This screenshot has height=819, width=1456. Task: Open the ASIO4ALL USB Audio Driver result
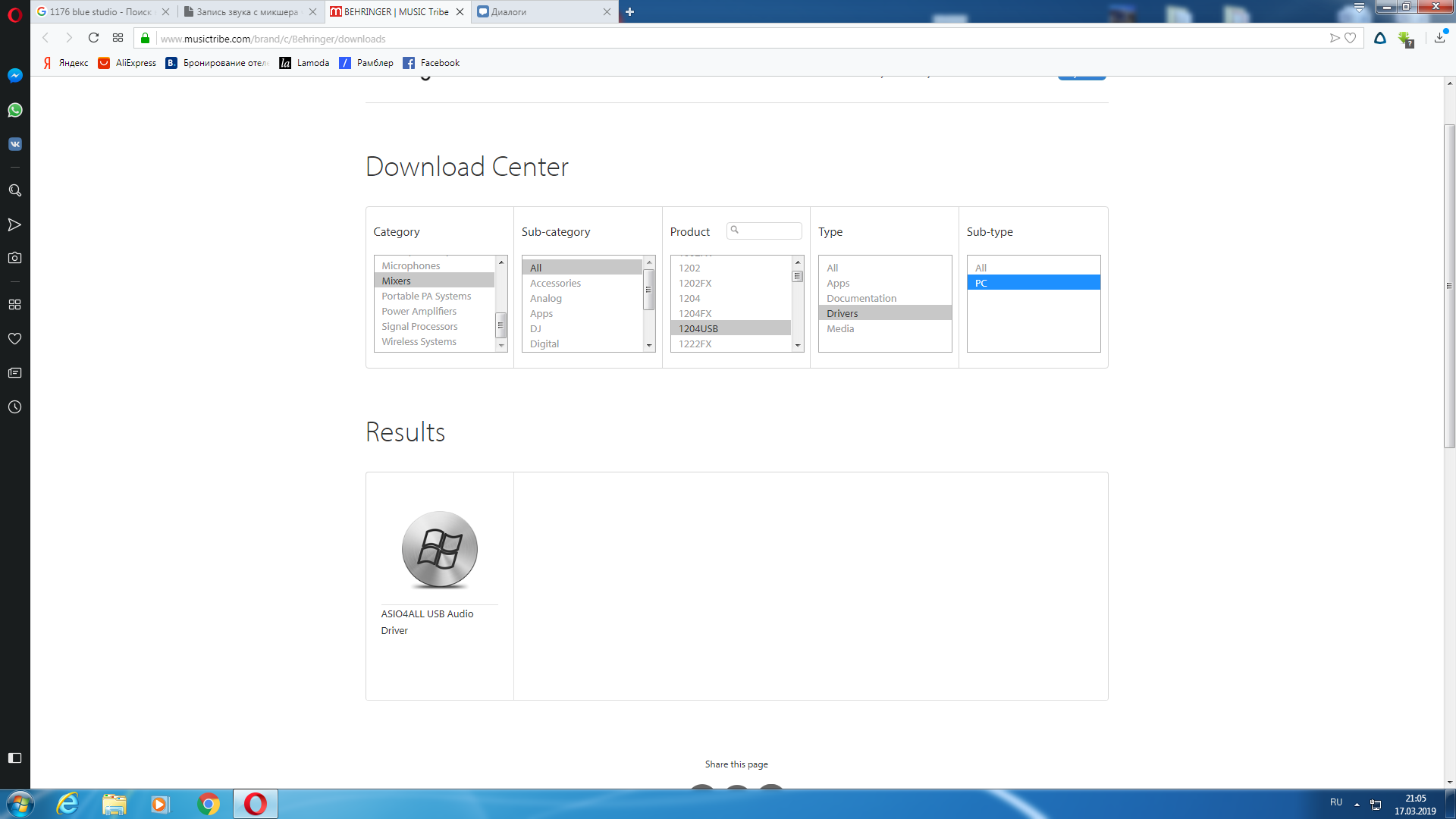pyautogui.click(x=439, y=573)
